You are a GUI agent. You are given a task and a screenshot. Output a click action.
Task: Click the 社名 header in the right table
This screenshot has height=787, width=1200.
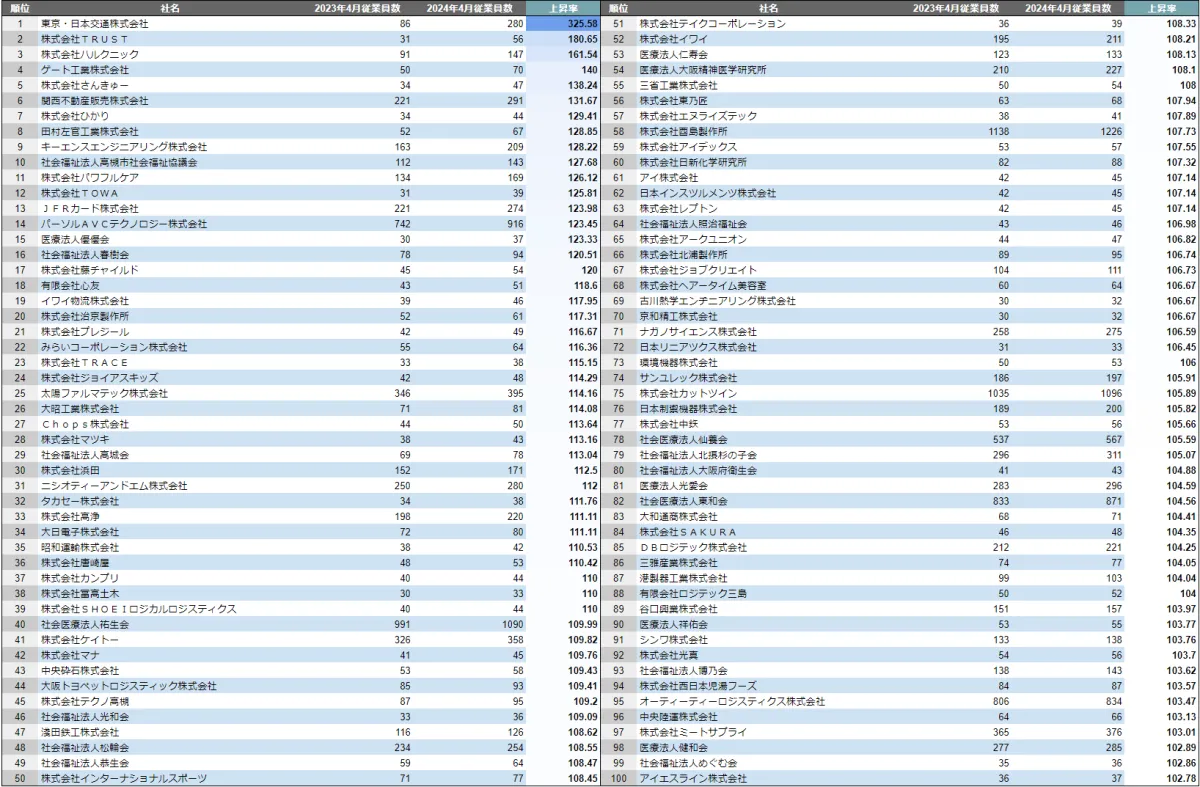point(769,8)
